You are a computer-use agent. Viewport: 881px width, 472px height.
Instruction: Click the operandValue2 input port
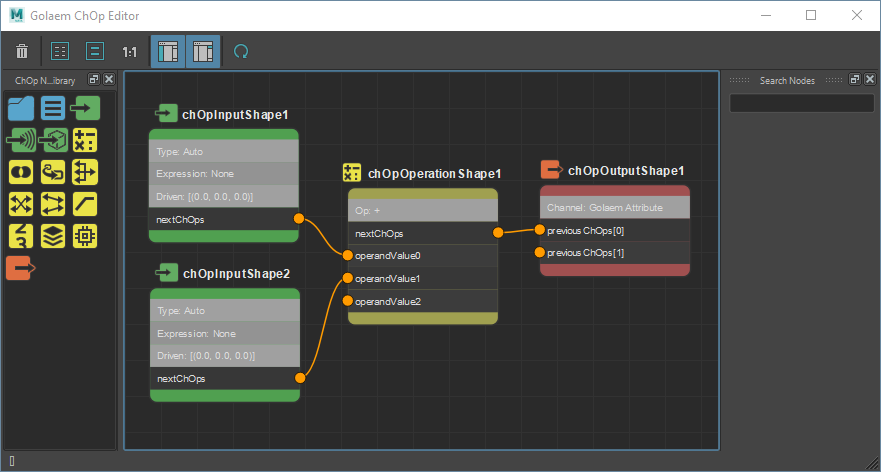pyautogui.click(x=348, y=301)
